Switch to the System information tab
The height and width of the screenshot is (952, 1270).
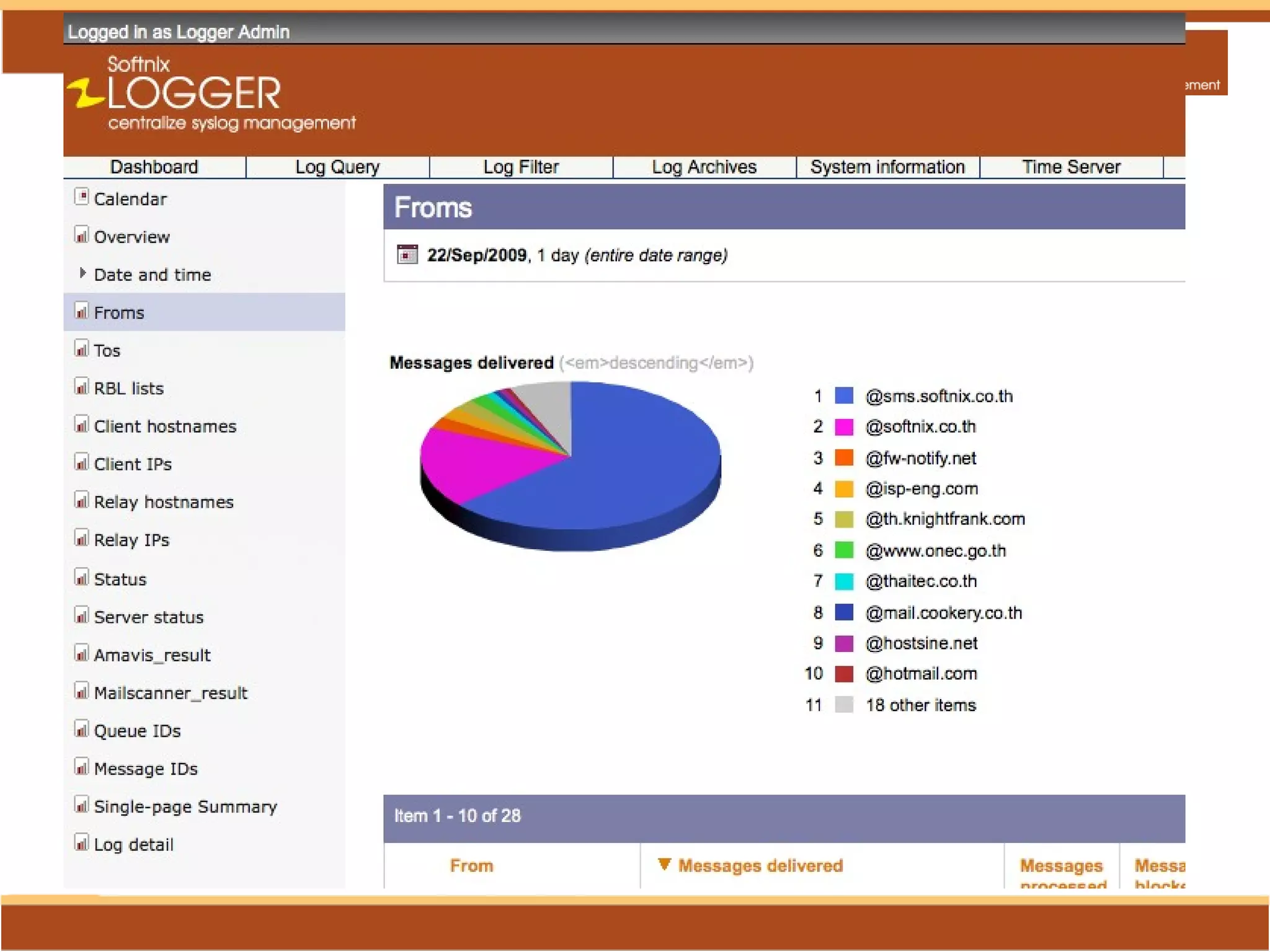click(887, 167)
